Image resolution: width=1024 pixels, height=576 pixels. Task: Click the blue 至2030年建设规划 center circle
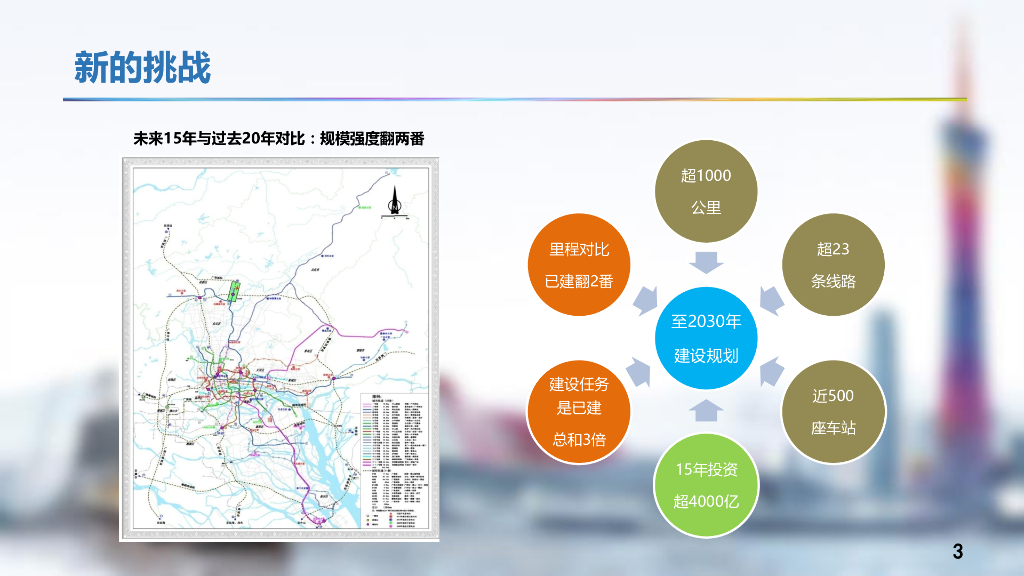point(707,337)
